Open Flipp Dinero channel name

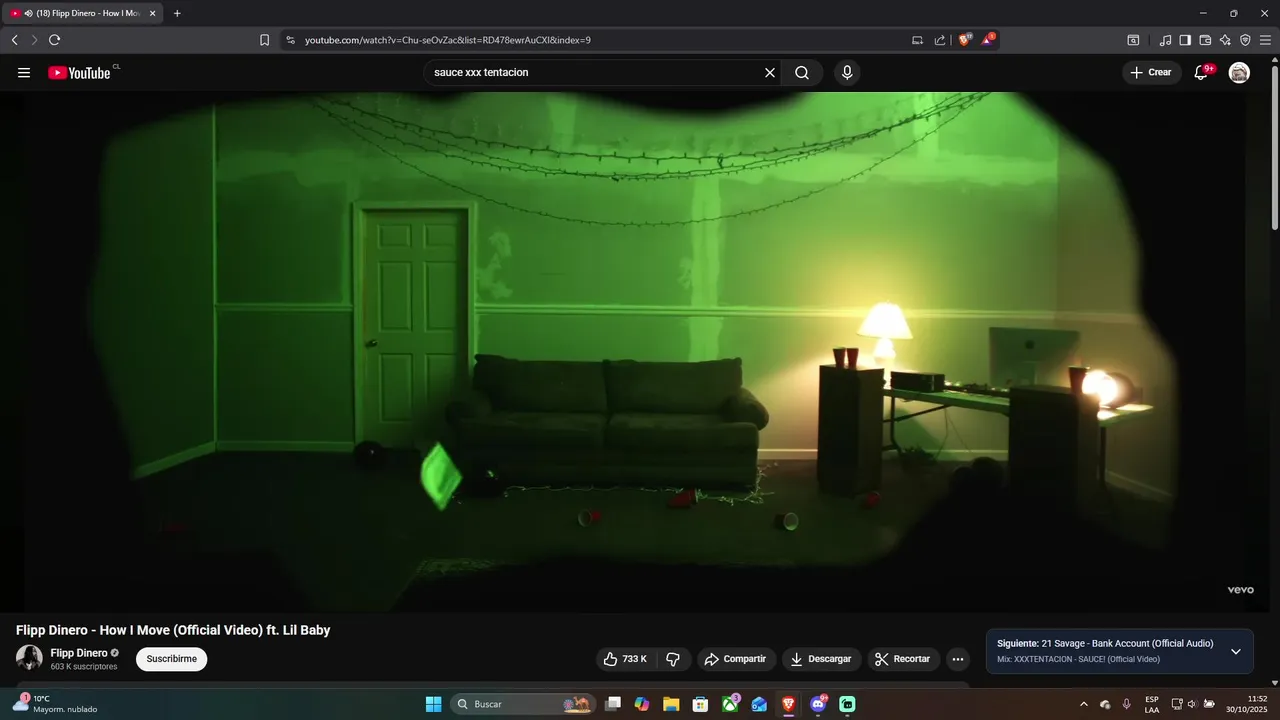pyautogui.click(x=79, y=653)
